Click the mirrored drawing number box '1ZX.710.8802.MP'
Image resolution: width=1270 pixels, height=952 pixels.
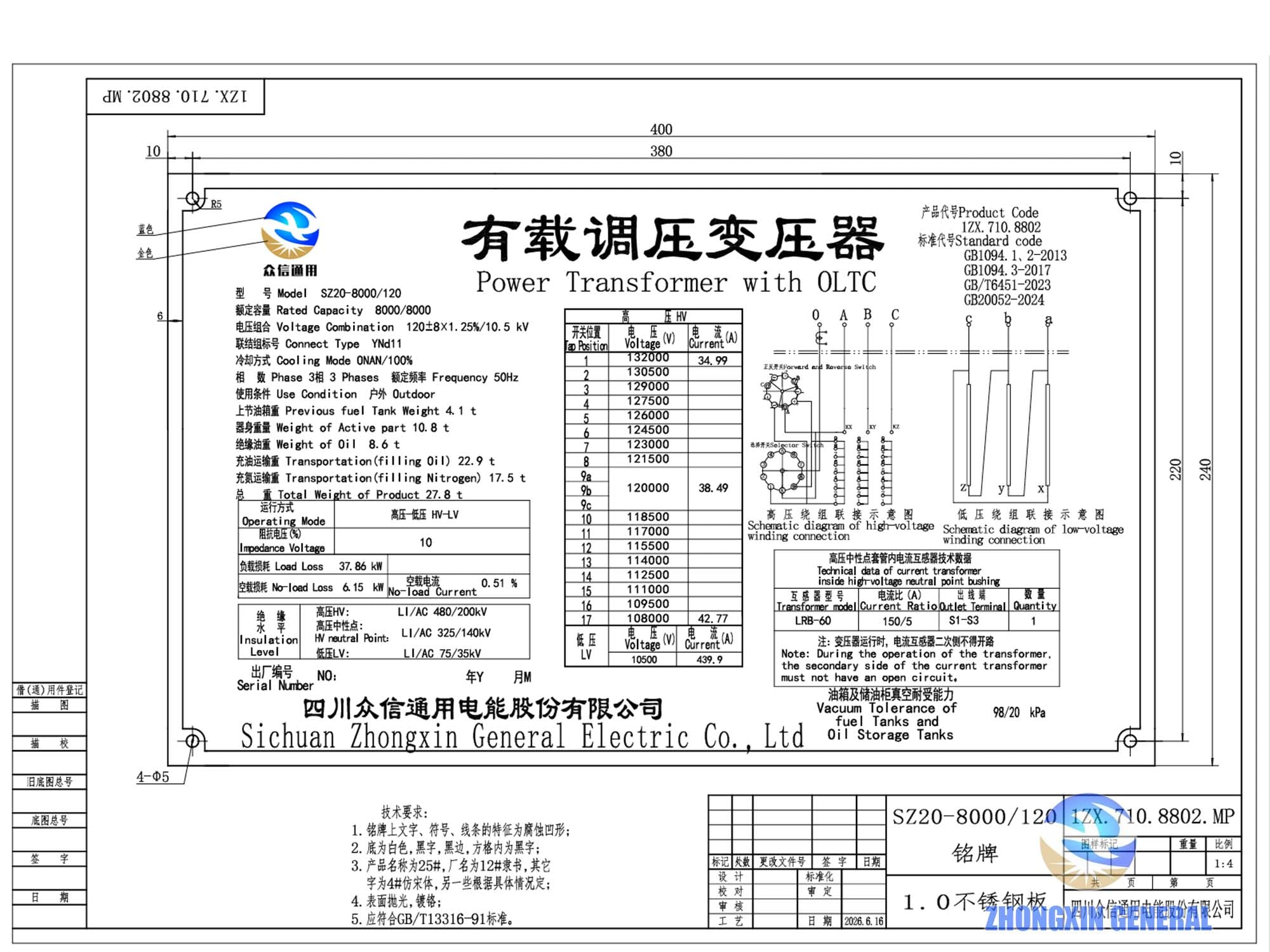coord(175,97)
